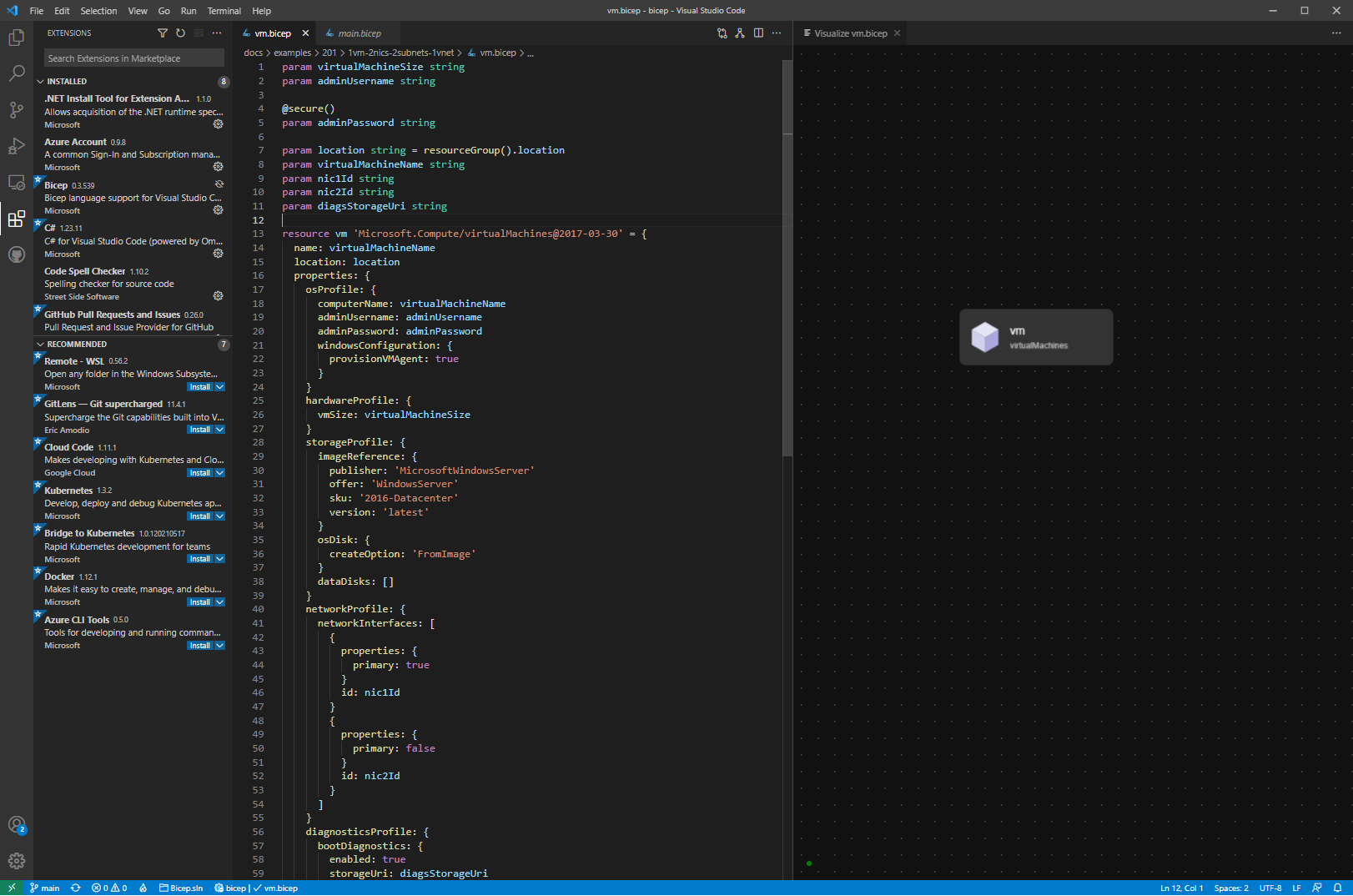Install the Kubernetes extension
The width and height of the screenshot is (1353, 896).
[x=200, y=516]
